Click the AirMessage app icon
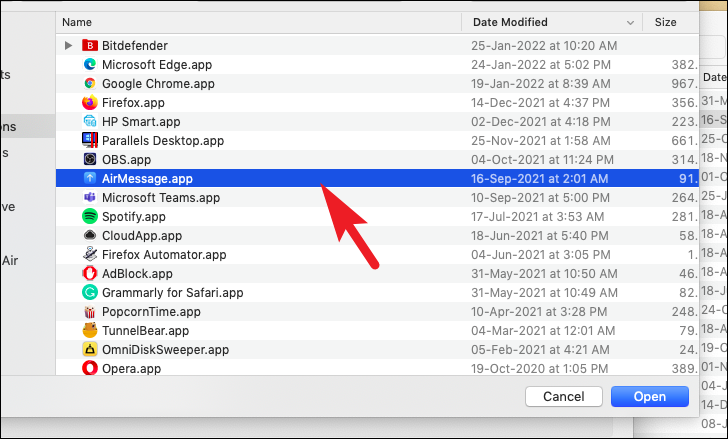Image resolution: width=728 pixels, height=439 pixels. (x=90, y=179)
